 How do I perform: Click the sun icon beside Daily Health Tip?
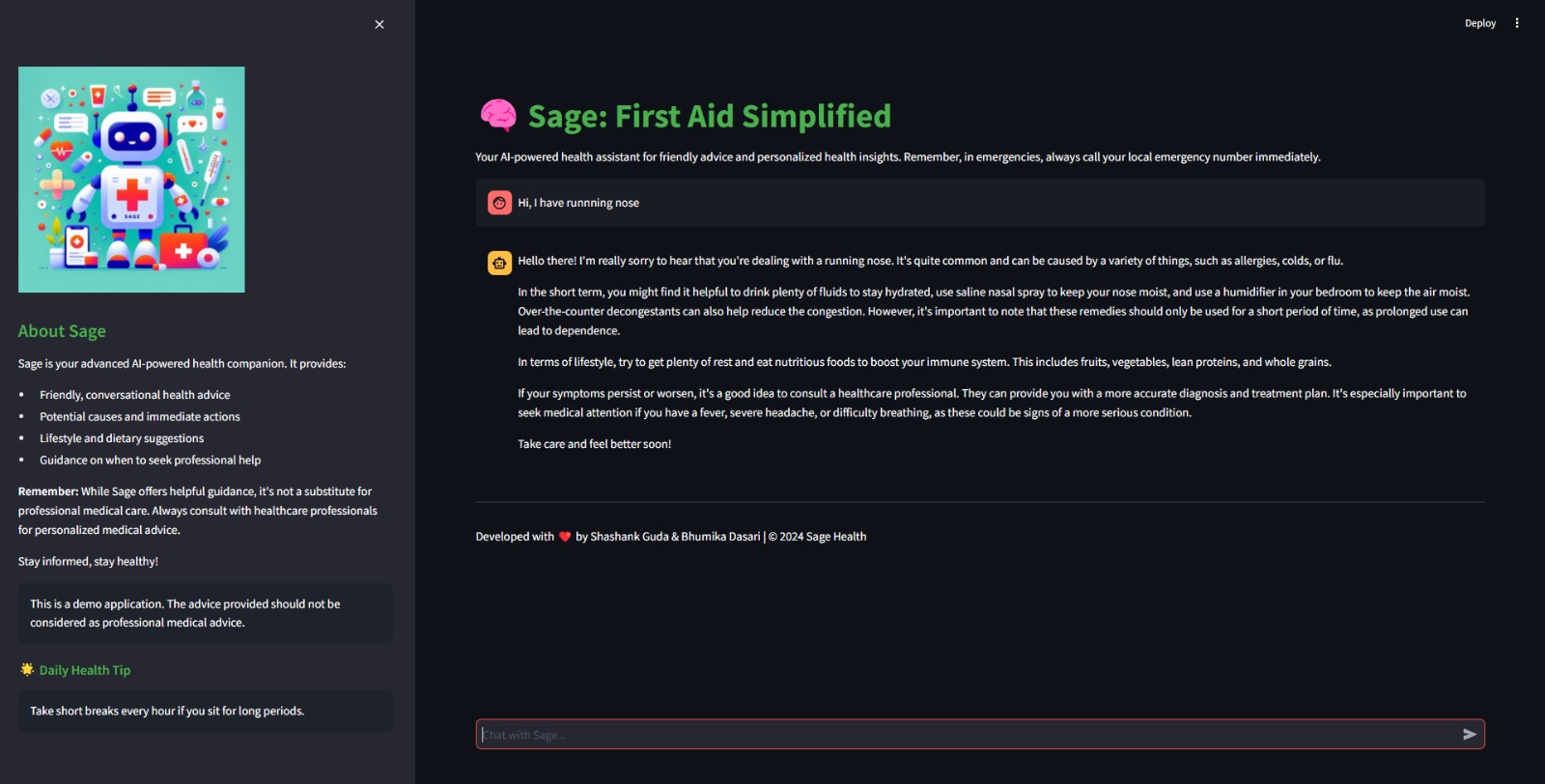click(x=27, y=669)
